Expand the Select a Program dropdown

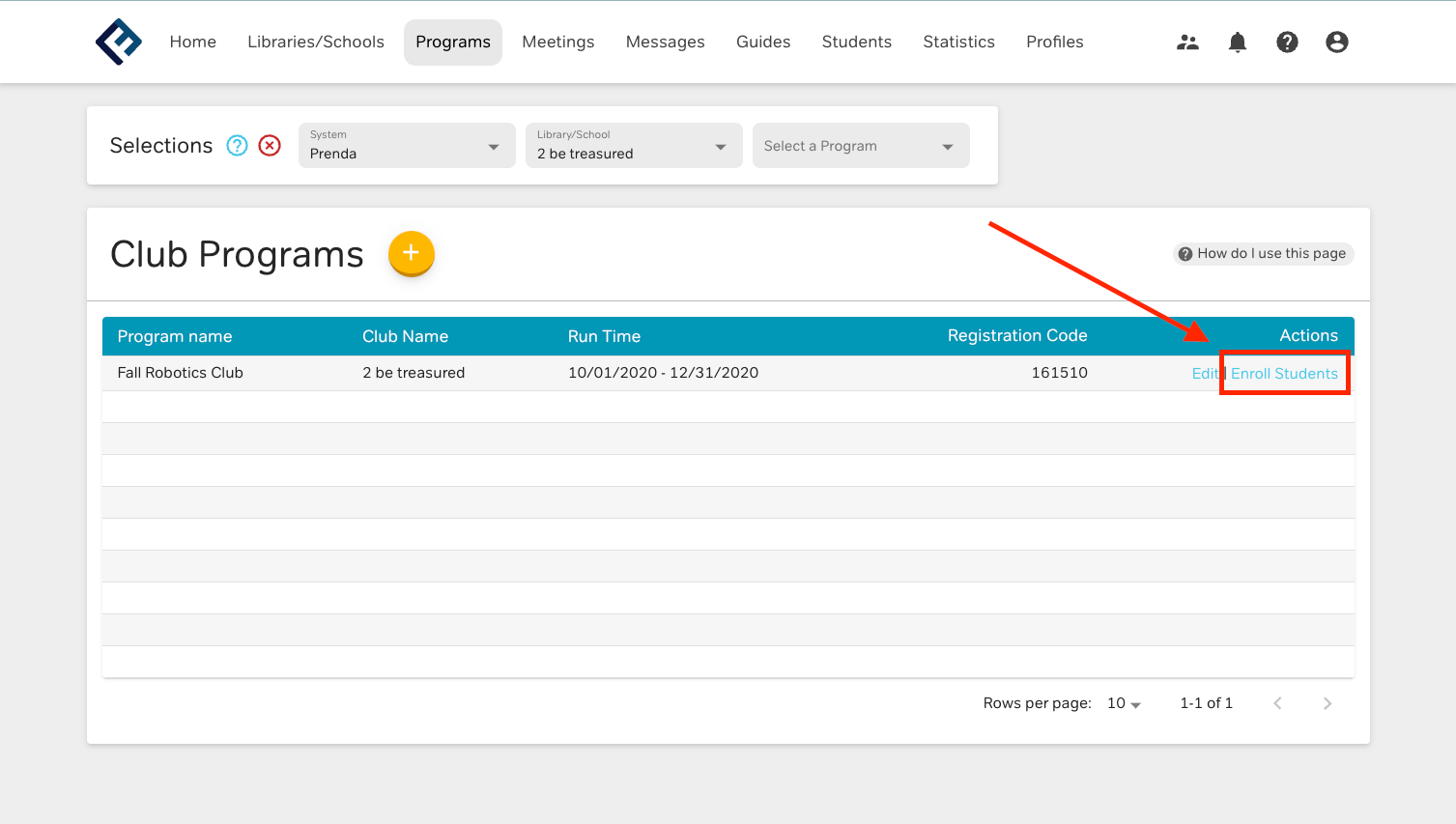pyautogui.click(x=861, y=145)
